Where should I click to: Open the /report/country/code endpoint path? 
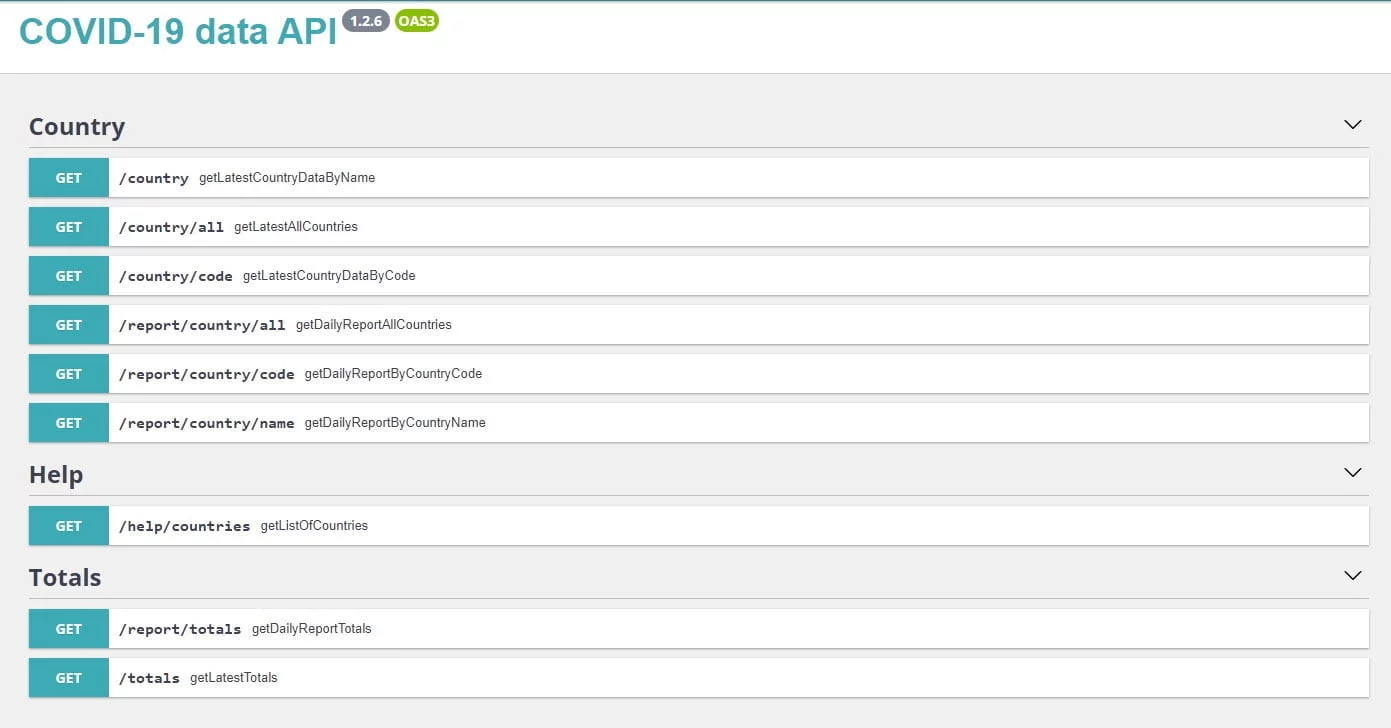coord(206,374)
